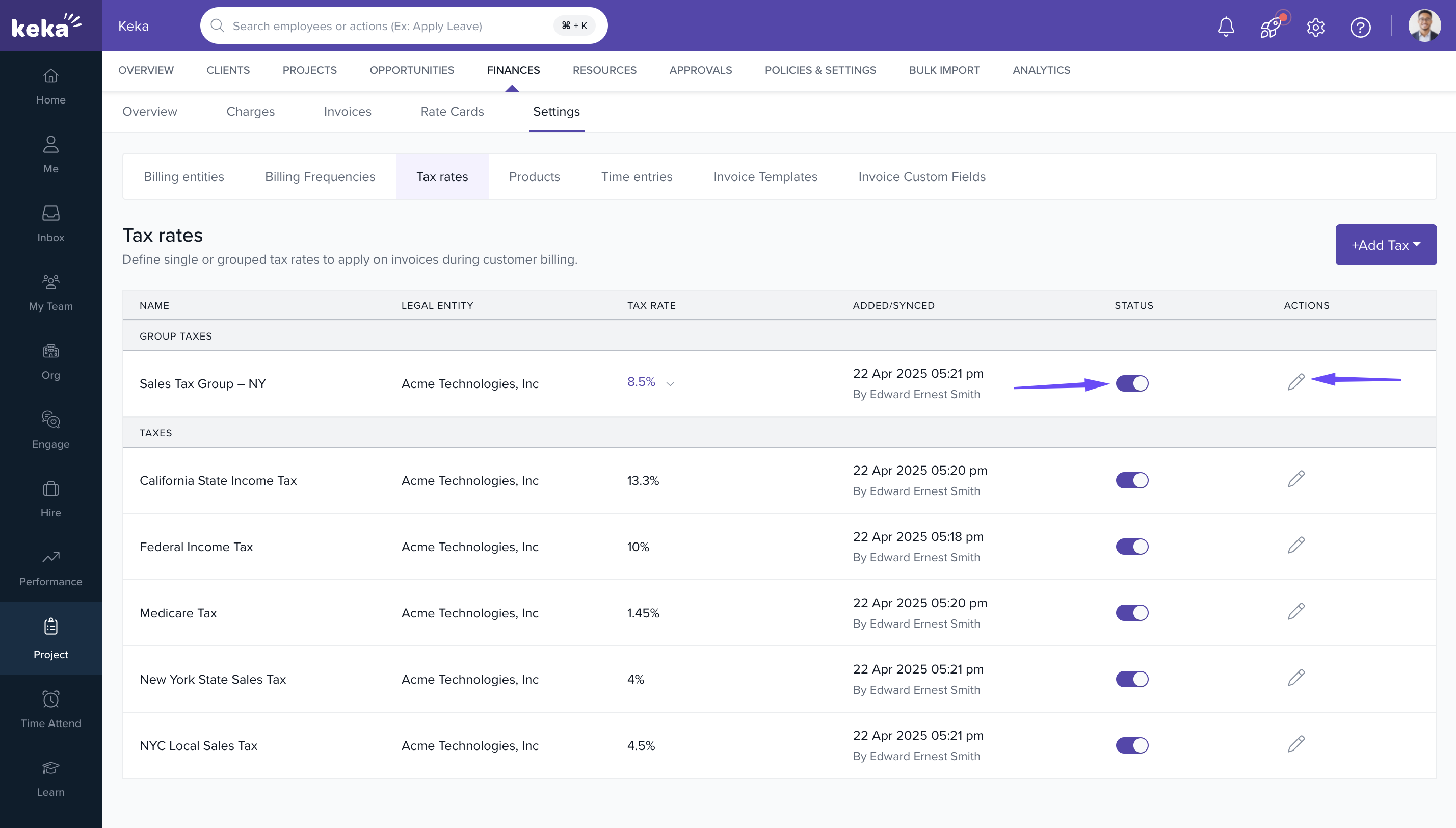Open the user profile avatar menu
1456x828 pixels.
click(1424, 26)
